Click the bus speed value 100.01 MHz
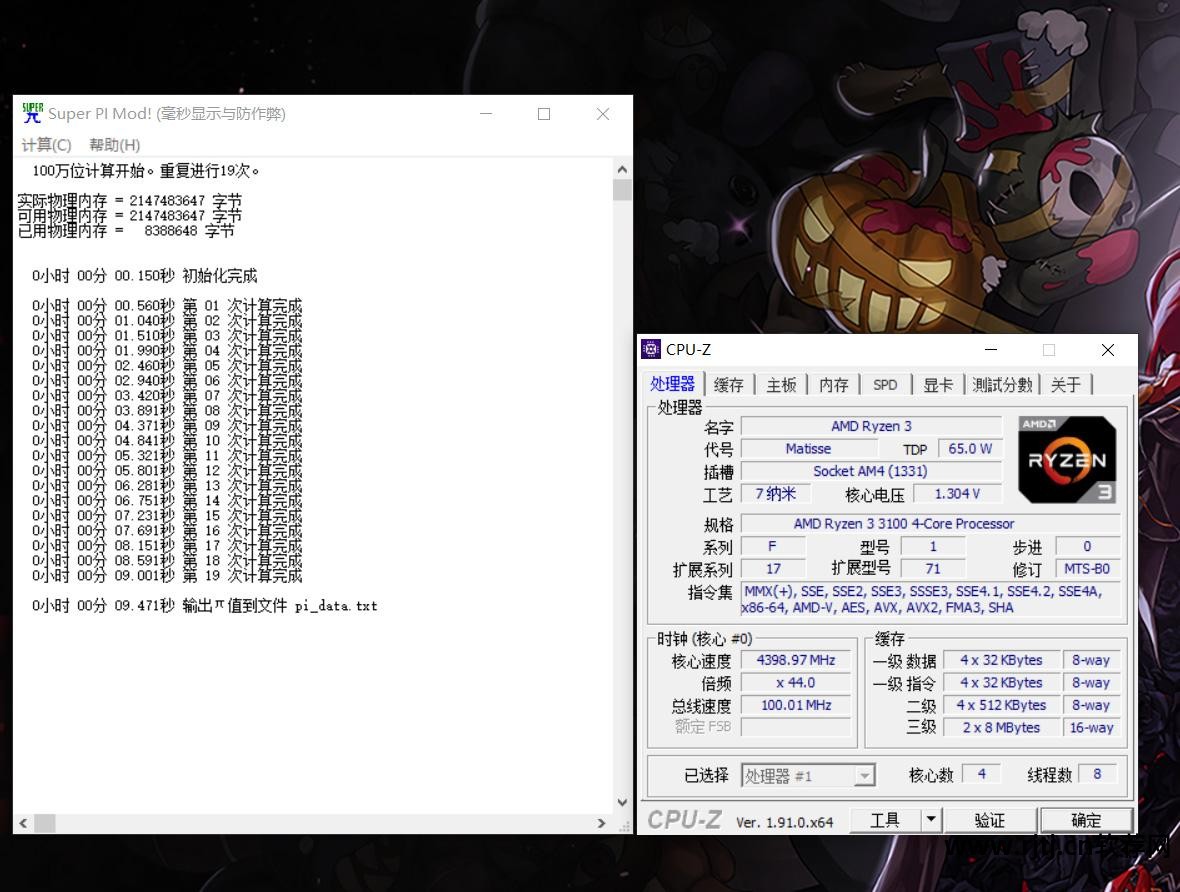The width and height of the screenshot is (1180, 892). [796, 705]
